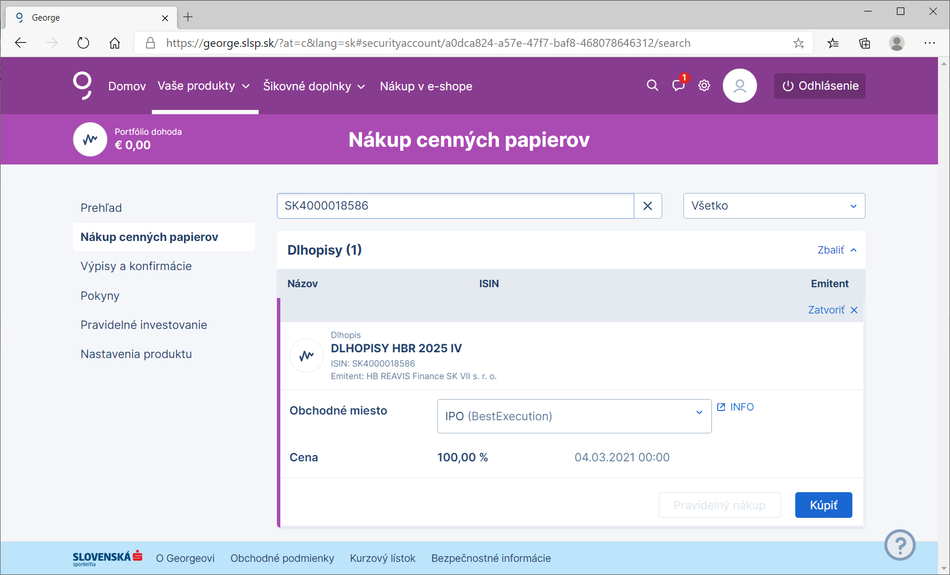950x575 pixels.
Task: Close the George browser tab
Action: coord(165,18)
